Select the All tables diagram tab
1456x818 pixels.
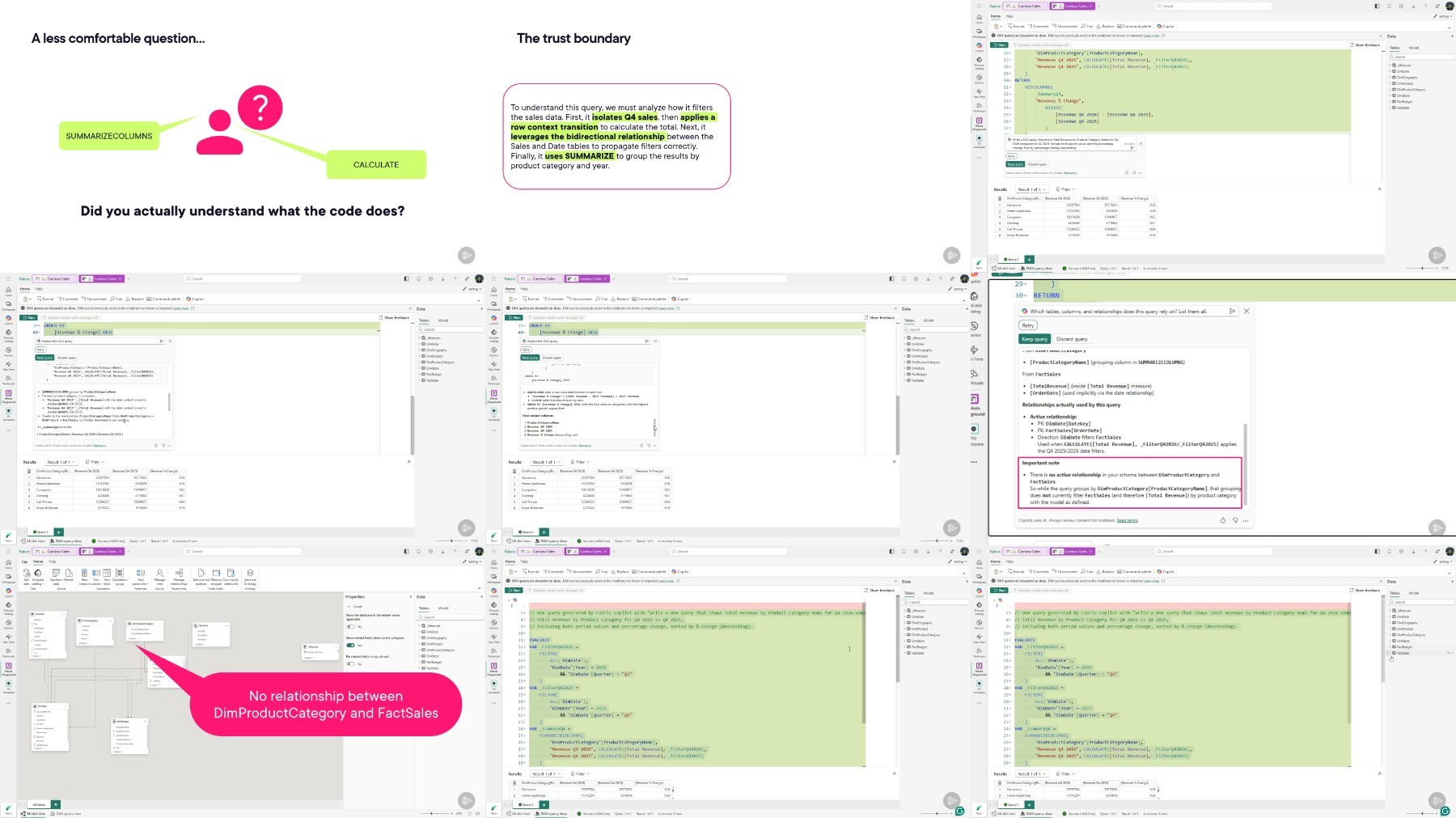point(38,805)
